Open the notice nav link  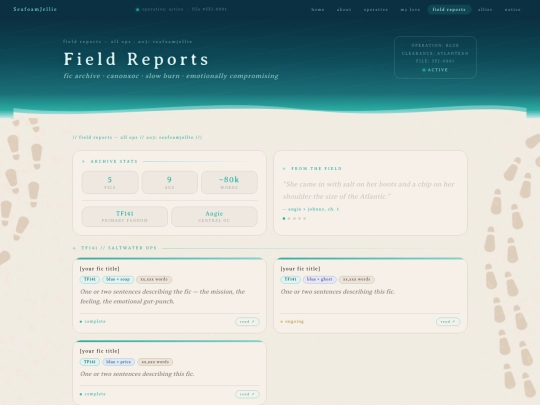point(512,10)
